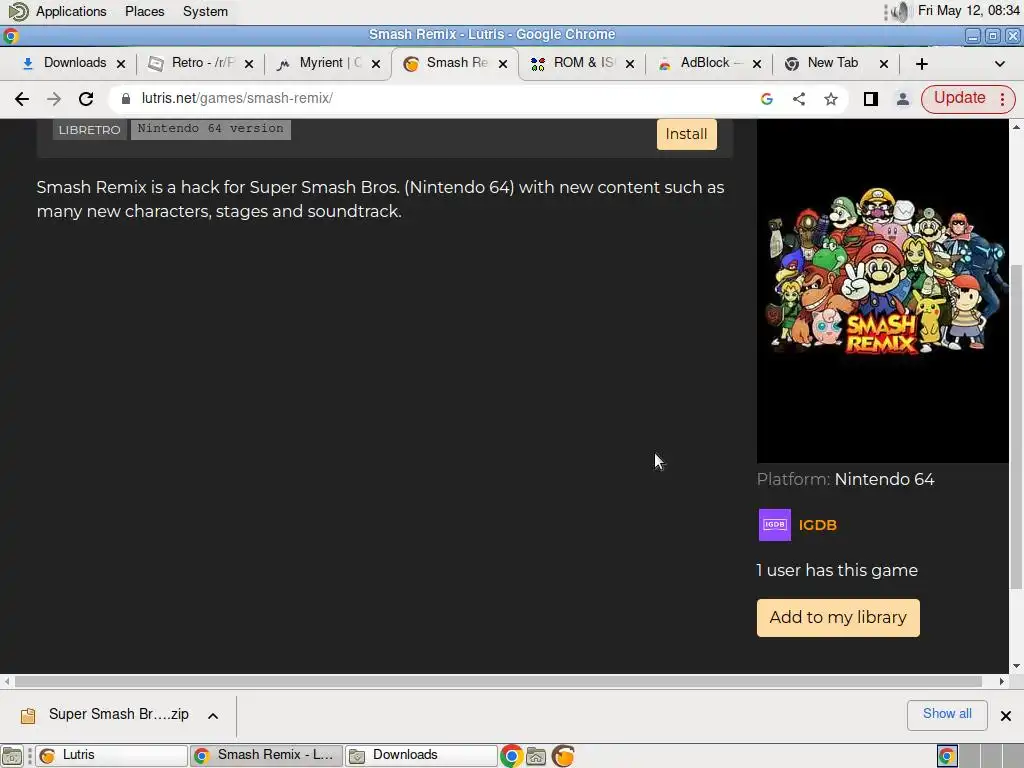Close the ROM & ISO tab
1024x768 pixels.
click(x=630, y=64)
